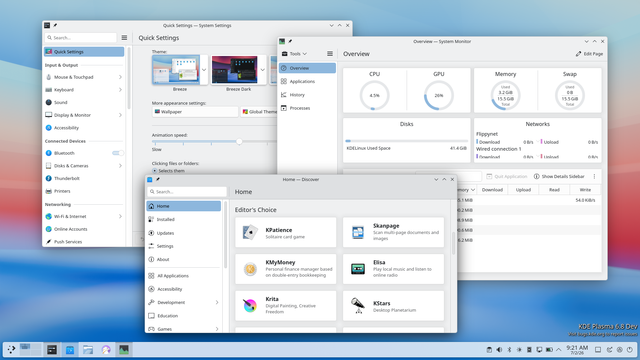Expand Display & Monitor settings chevron
The width and height of the screenshot is (640, 360).
[x=120, y=115]
